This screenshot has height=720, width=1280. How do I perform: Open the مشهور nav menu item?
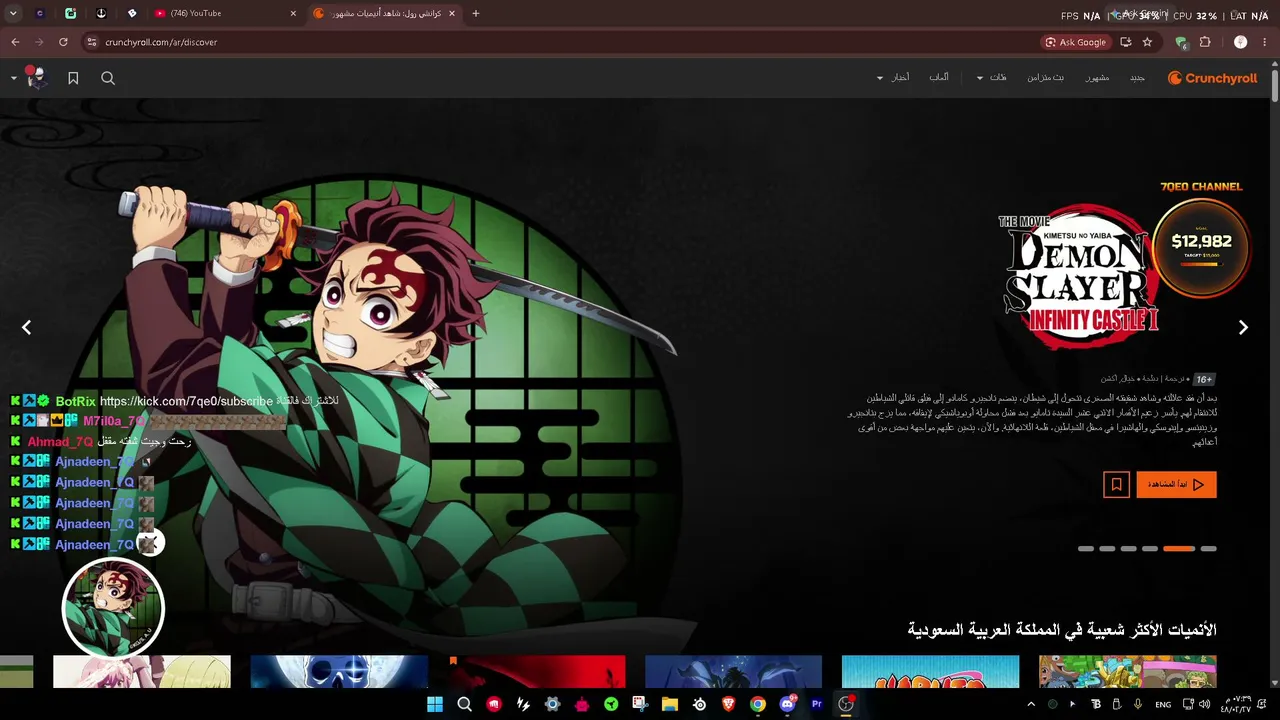pyautogui.click(x=1097, y=78)
